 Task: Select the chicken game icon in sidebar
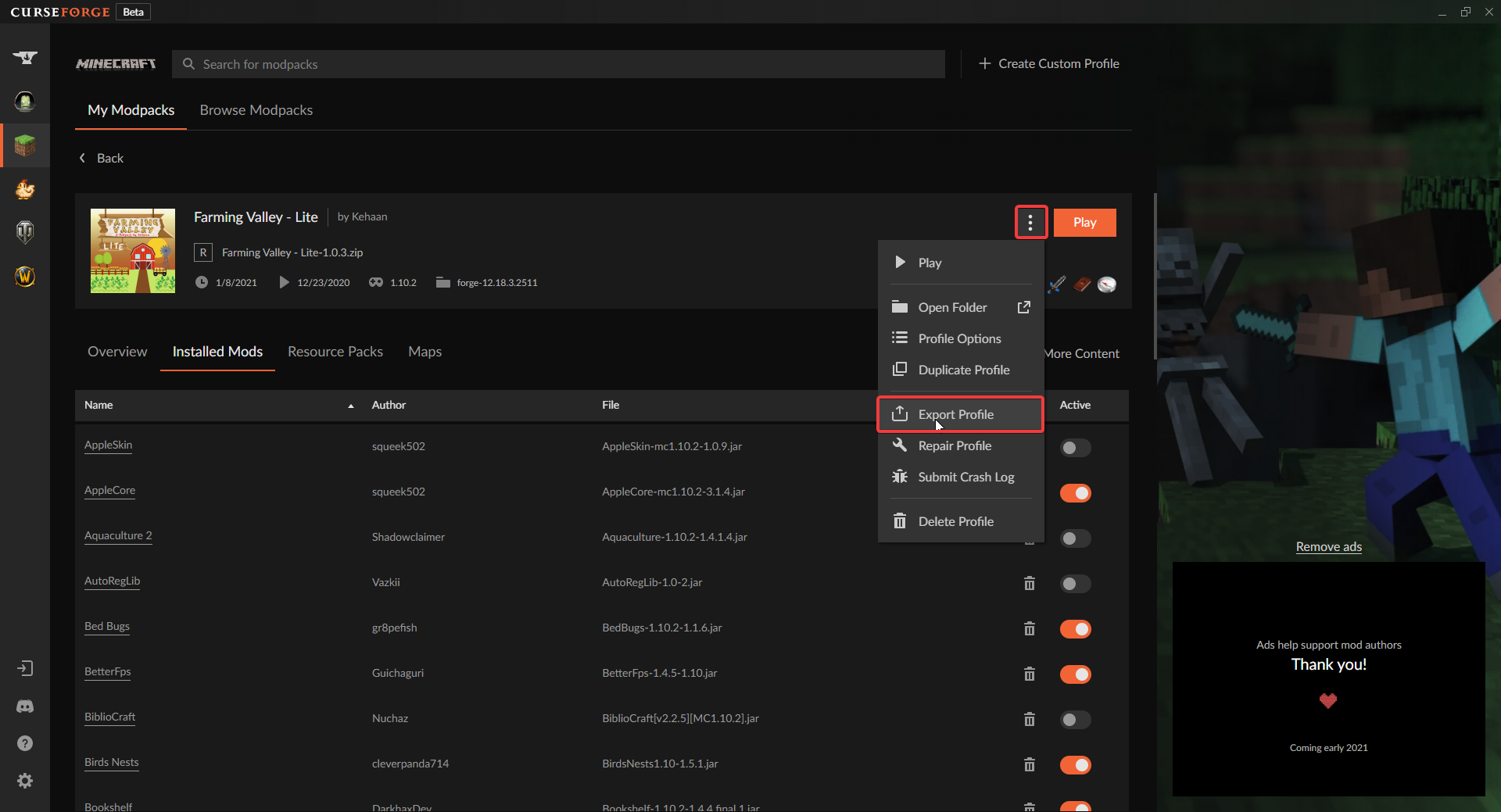(25, 189)
